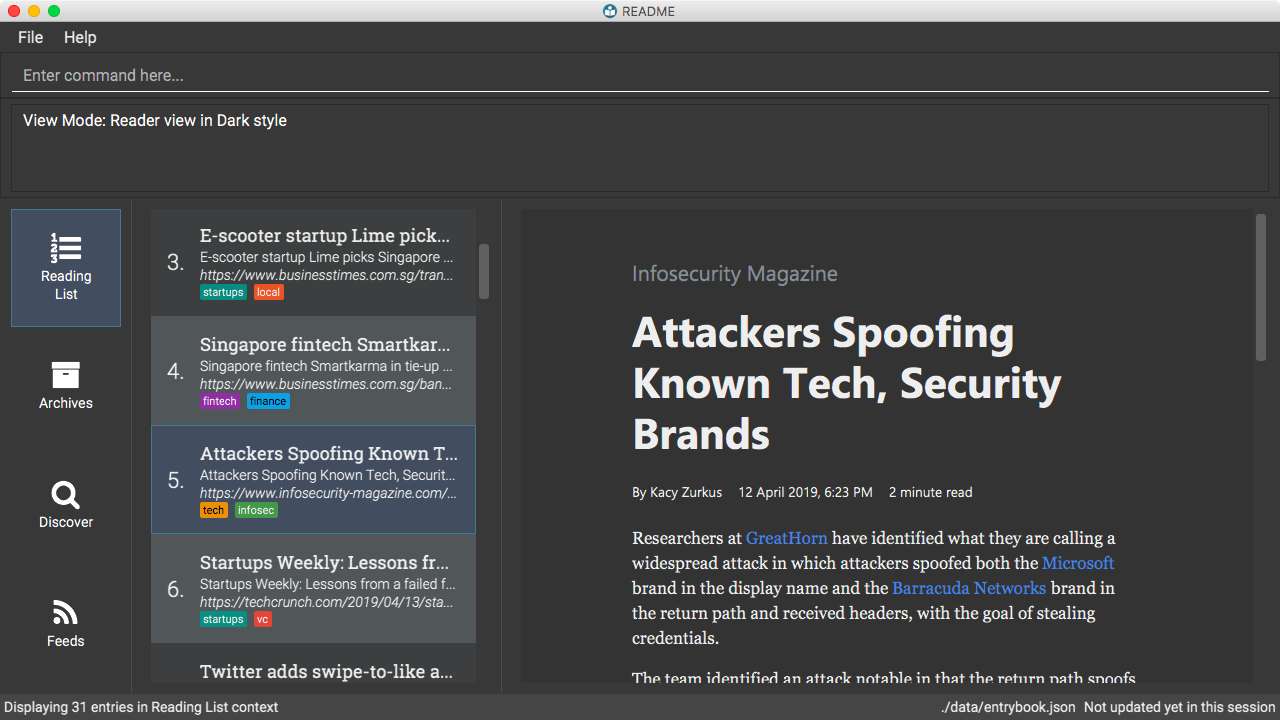
Task: Click the reading list scrollbar thumb
Action: click(x=484, y=271)
